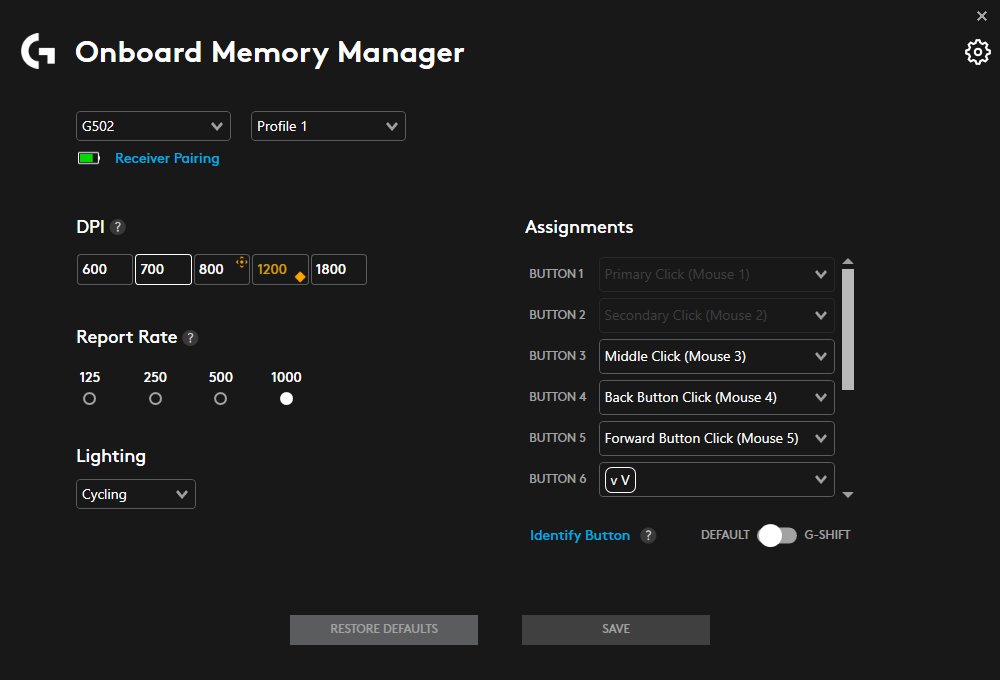Open the Lighting dropdown set to Cycling
Image resolution: width=1000 pixels, height=680 pixels.
tap(135, 493)
